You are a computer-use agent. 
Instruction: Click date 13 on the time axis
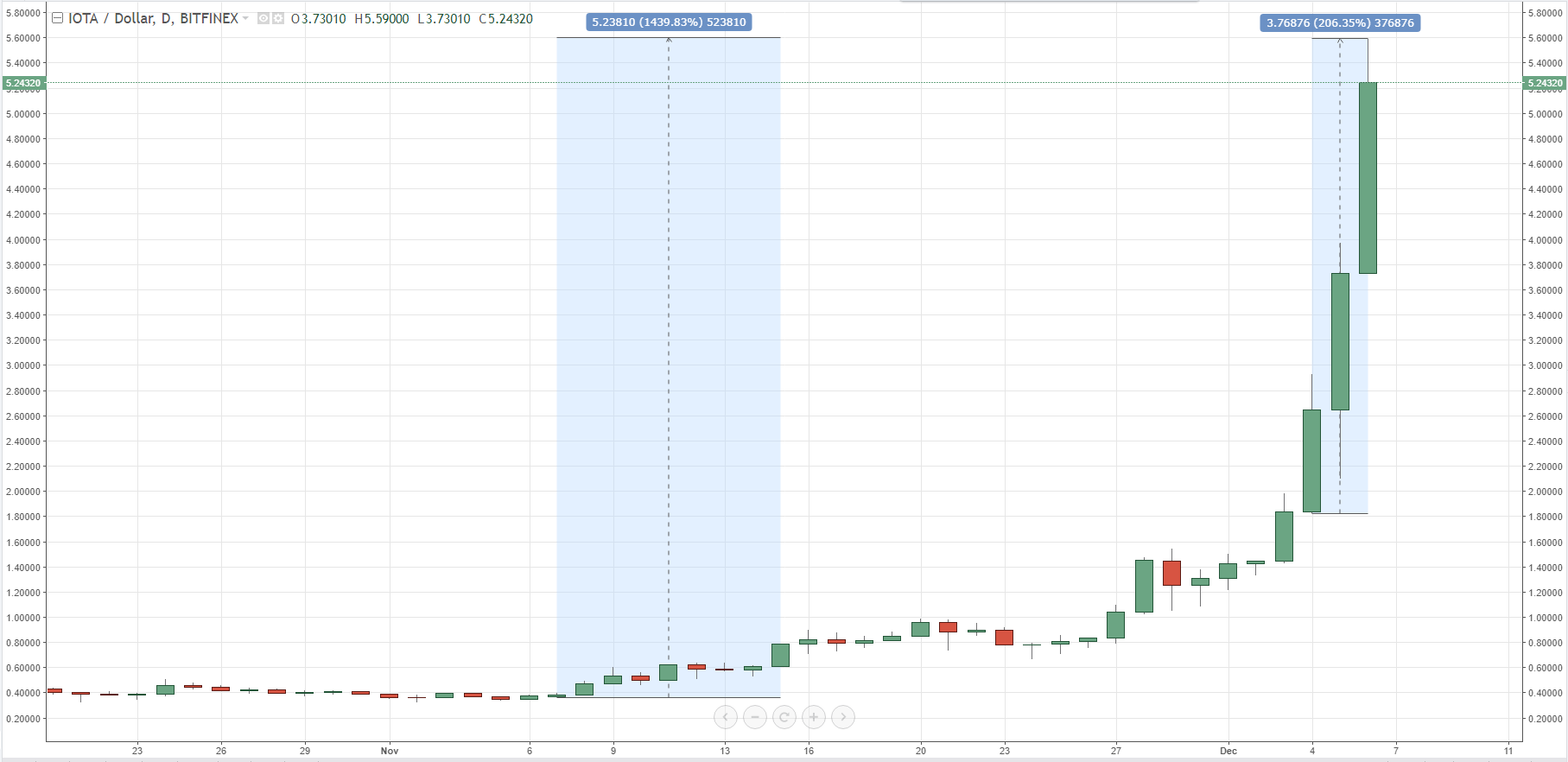(x=725, y=751)
